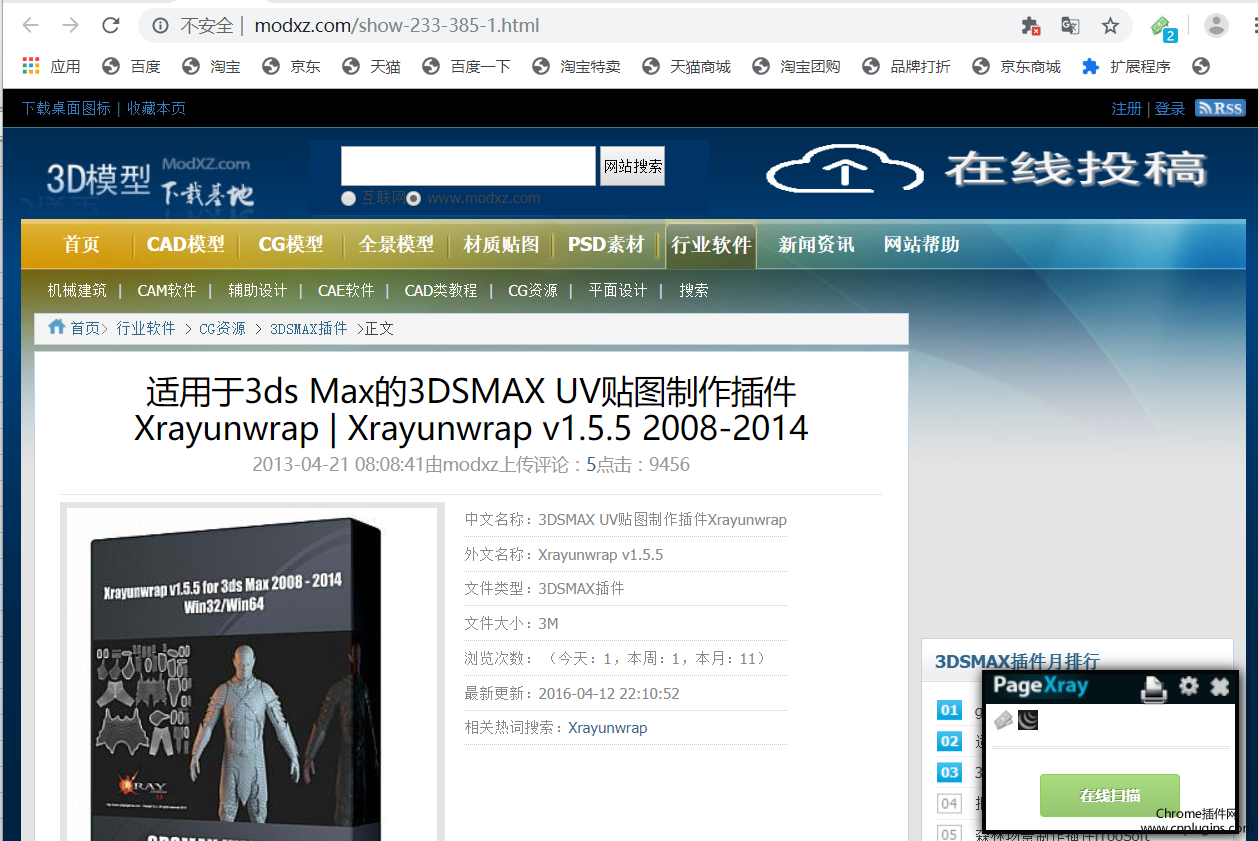Open the 品牌打折 bookmark
This screenshot has width=1258, height=841.
click(x=907, y=66)
